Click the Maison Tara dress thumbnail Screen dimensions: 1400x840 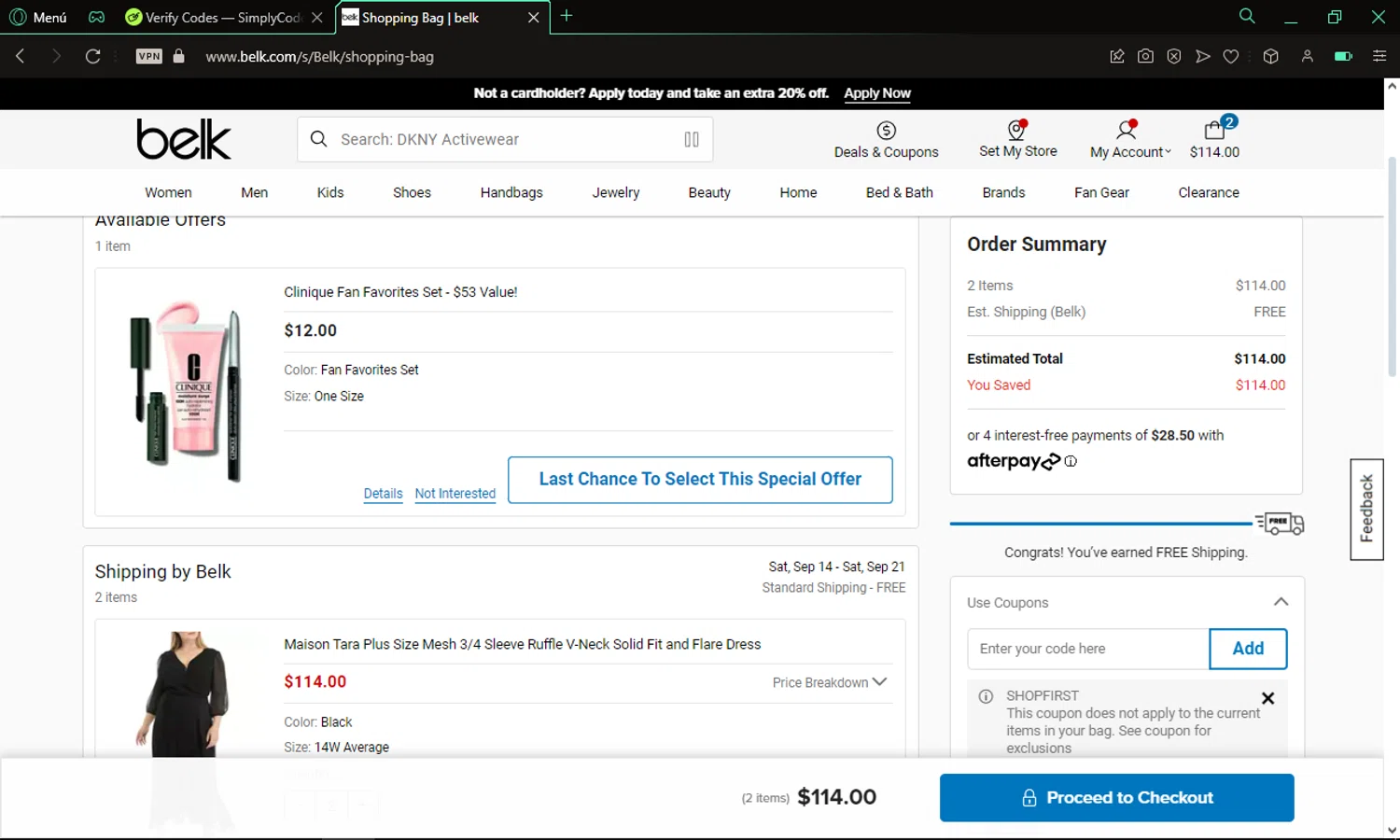185,695
